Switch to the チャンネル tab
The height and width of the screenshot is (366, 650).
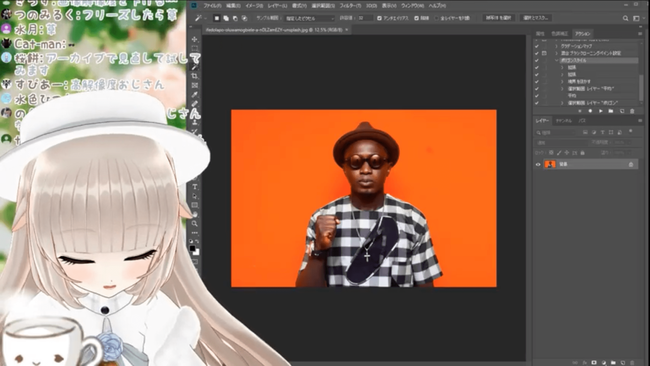coord(563,121)
